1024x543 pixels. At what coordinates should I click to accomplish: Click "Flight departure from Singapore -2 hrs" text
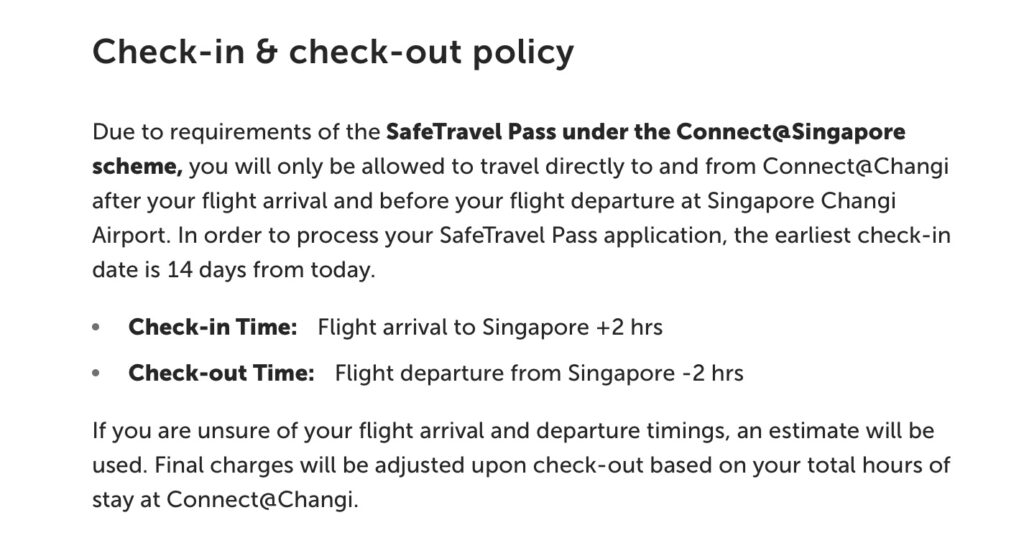click(x=539, y=374)
